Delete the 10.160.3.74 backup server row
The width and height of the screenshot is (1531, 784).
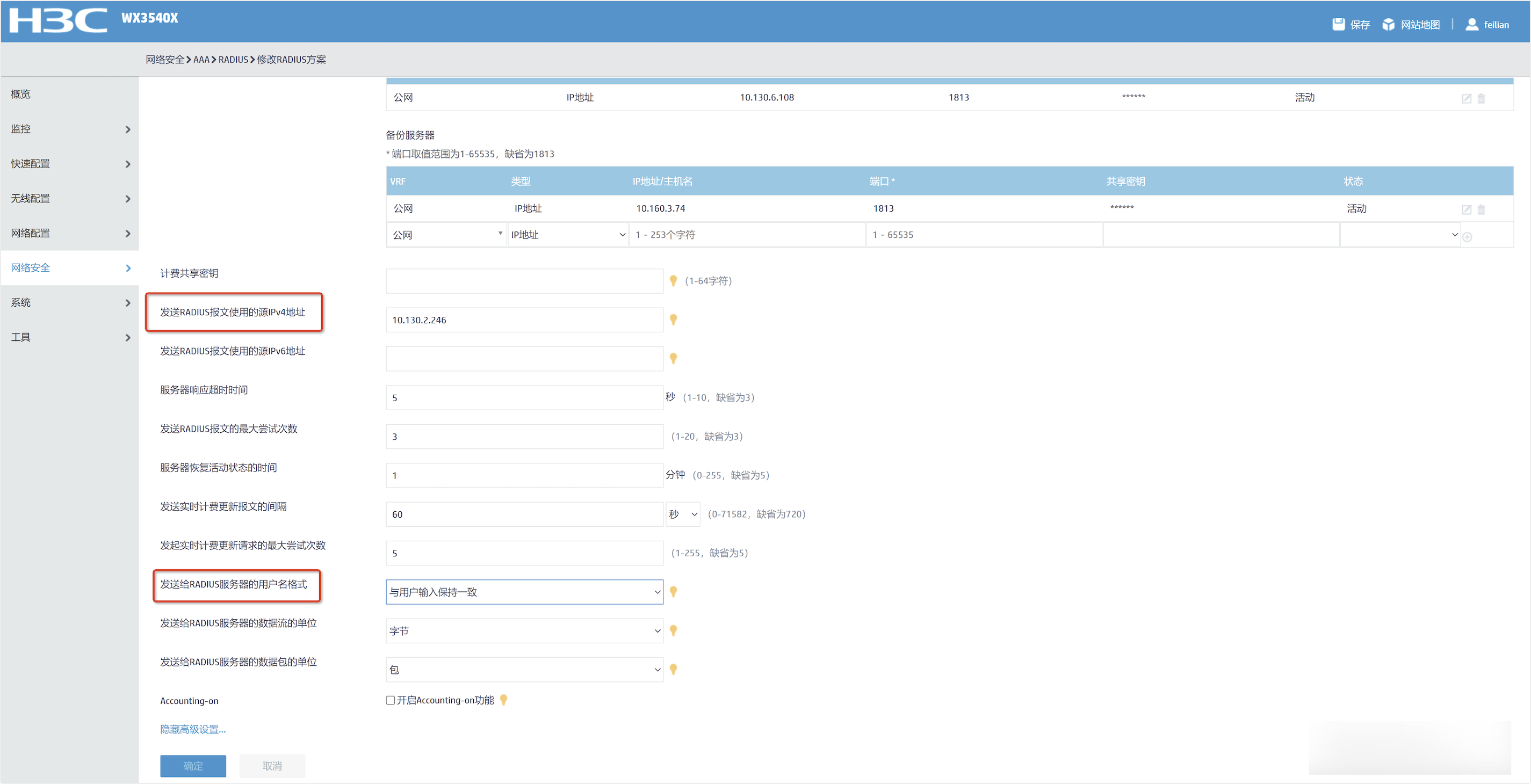point(1481,209)
